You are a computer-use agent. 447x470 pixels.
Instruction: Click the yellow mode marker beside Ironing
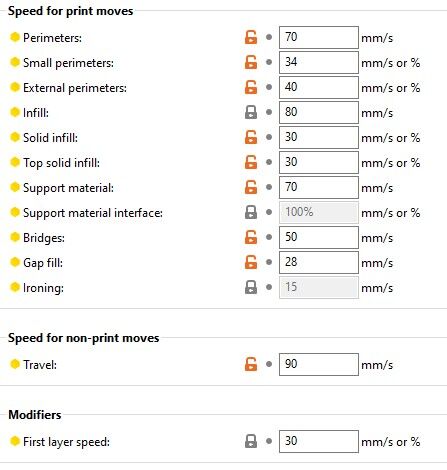pyautogui.click(x=15, y=287)
